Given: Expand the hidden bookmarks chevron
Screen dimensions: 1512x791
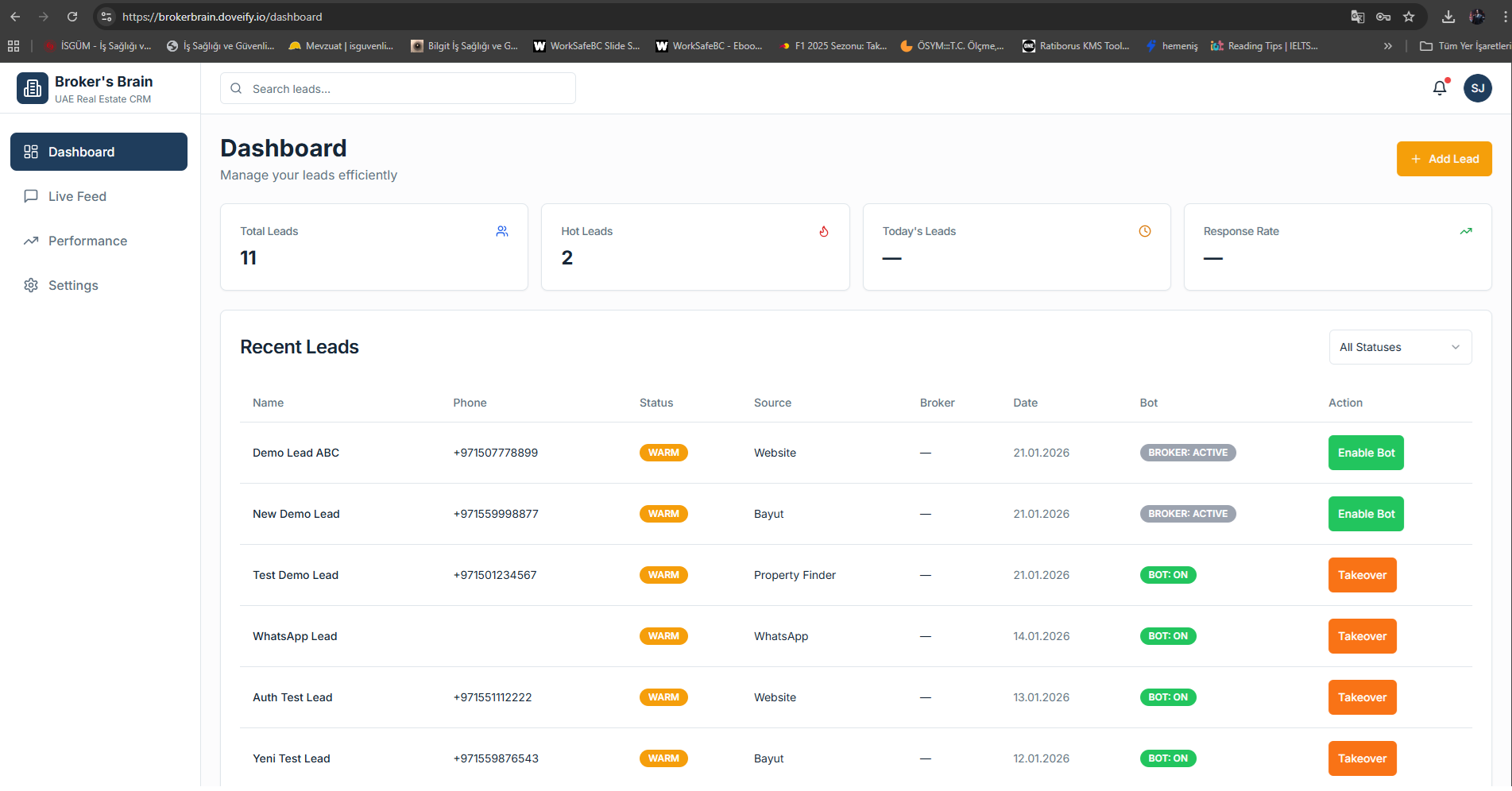Looking at the screenshot, I should [1388, 45].
